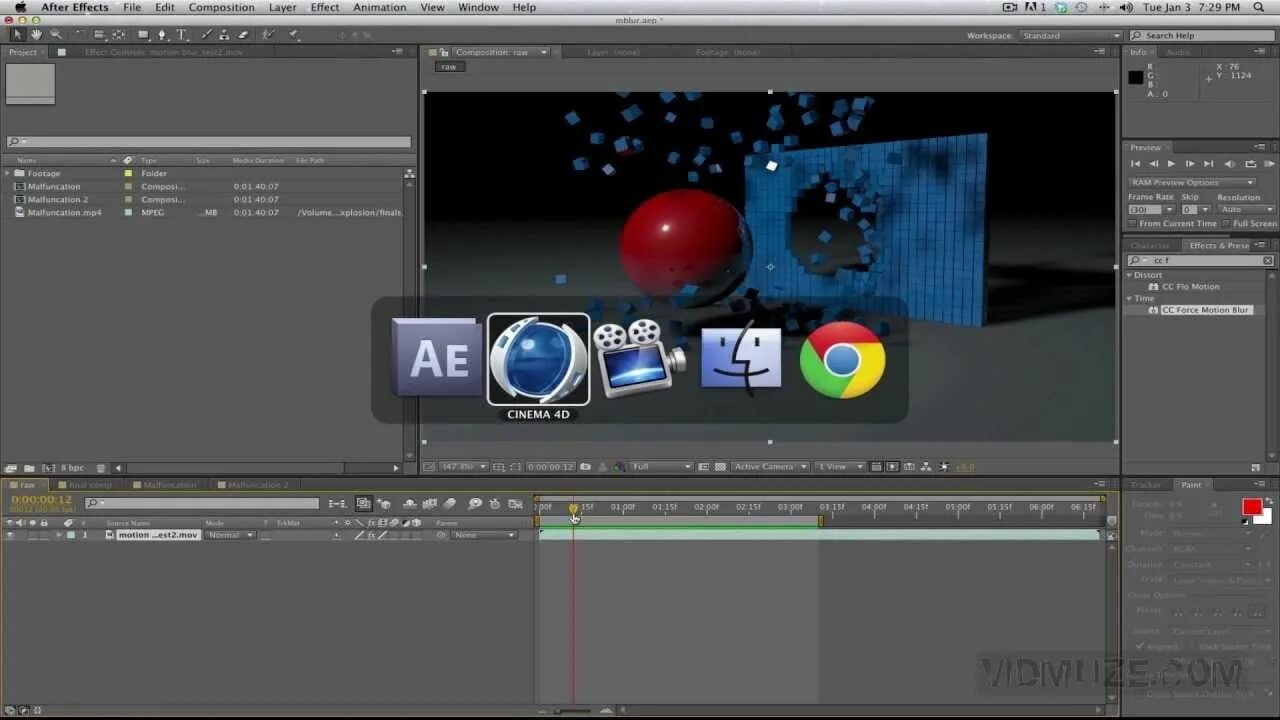
Task: Switch to After Effects in app switcher
Action: 437,357
